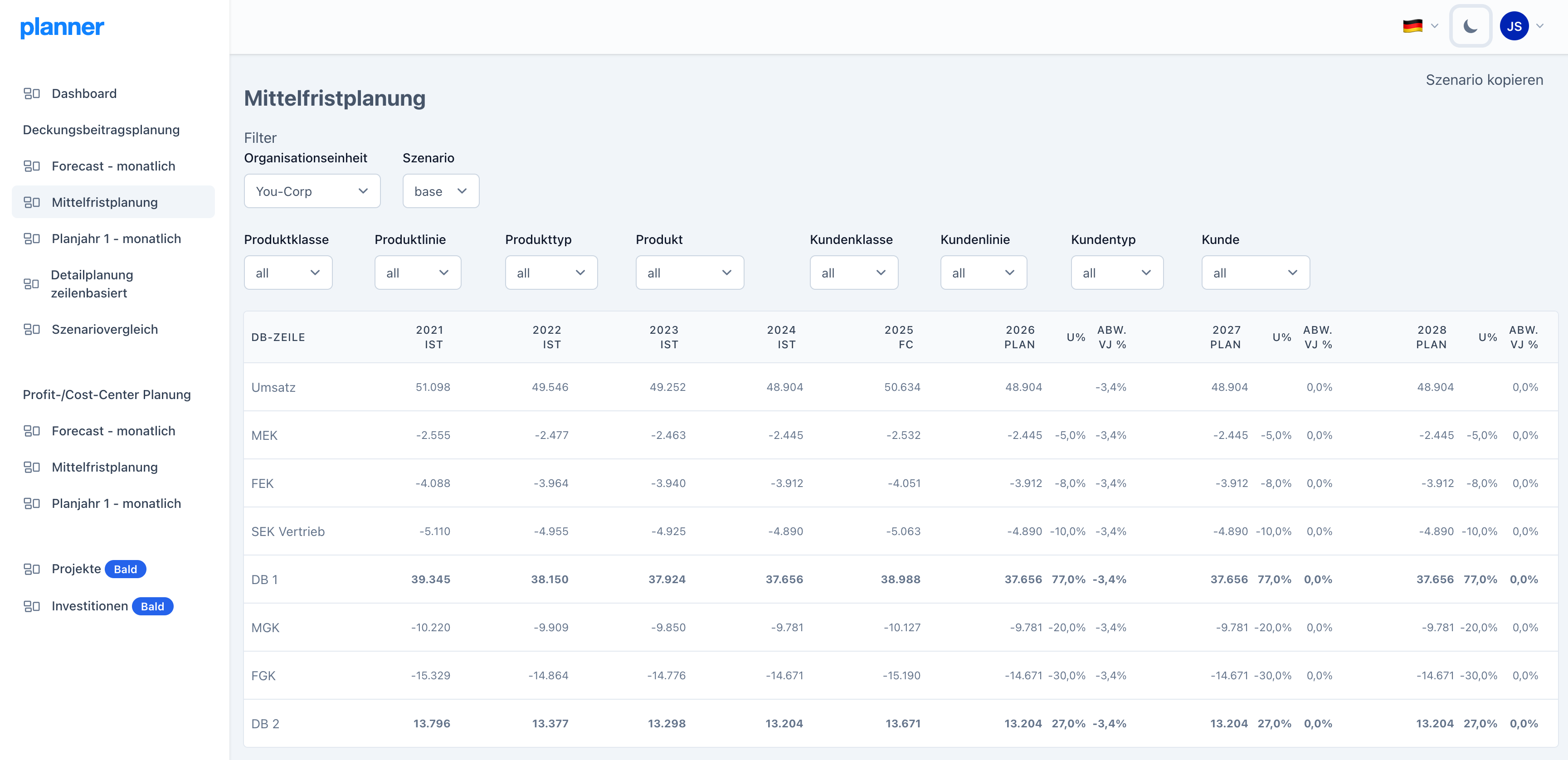1568x760 pixels.
Task: Open the Kunde filter dropdown
Action: (1255, 273)
